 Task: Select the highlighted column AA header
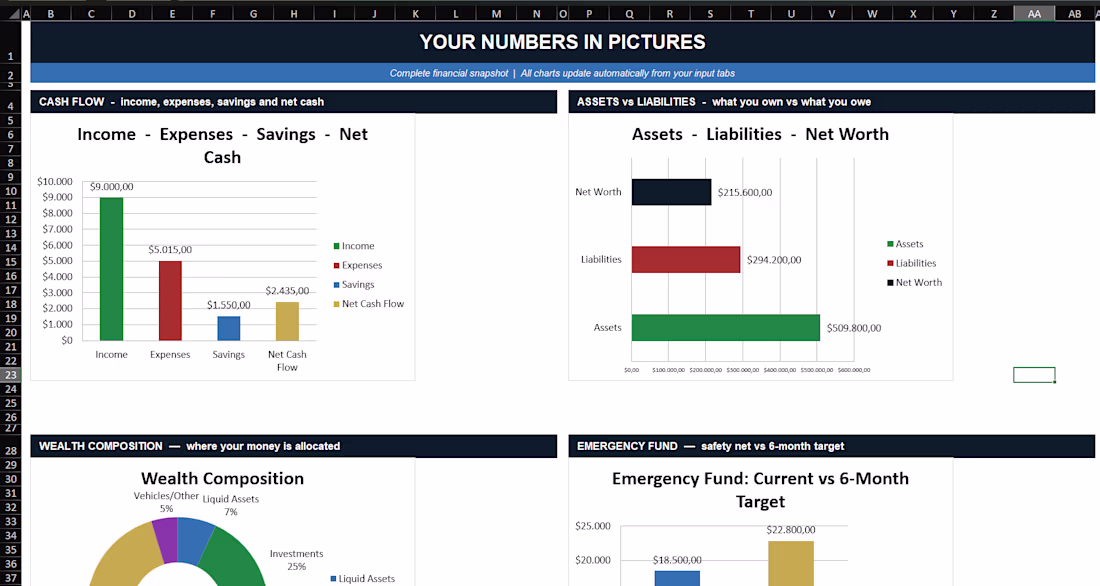click(1034, 13)
